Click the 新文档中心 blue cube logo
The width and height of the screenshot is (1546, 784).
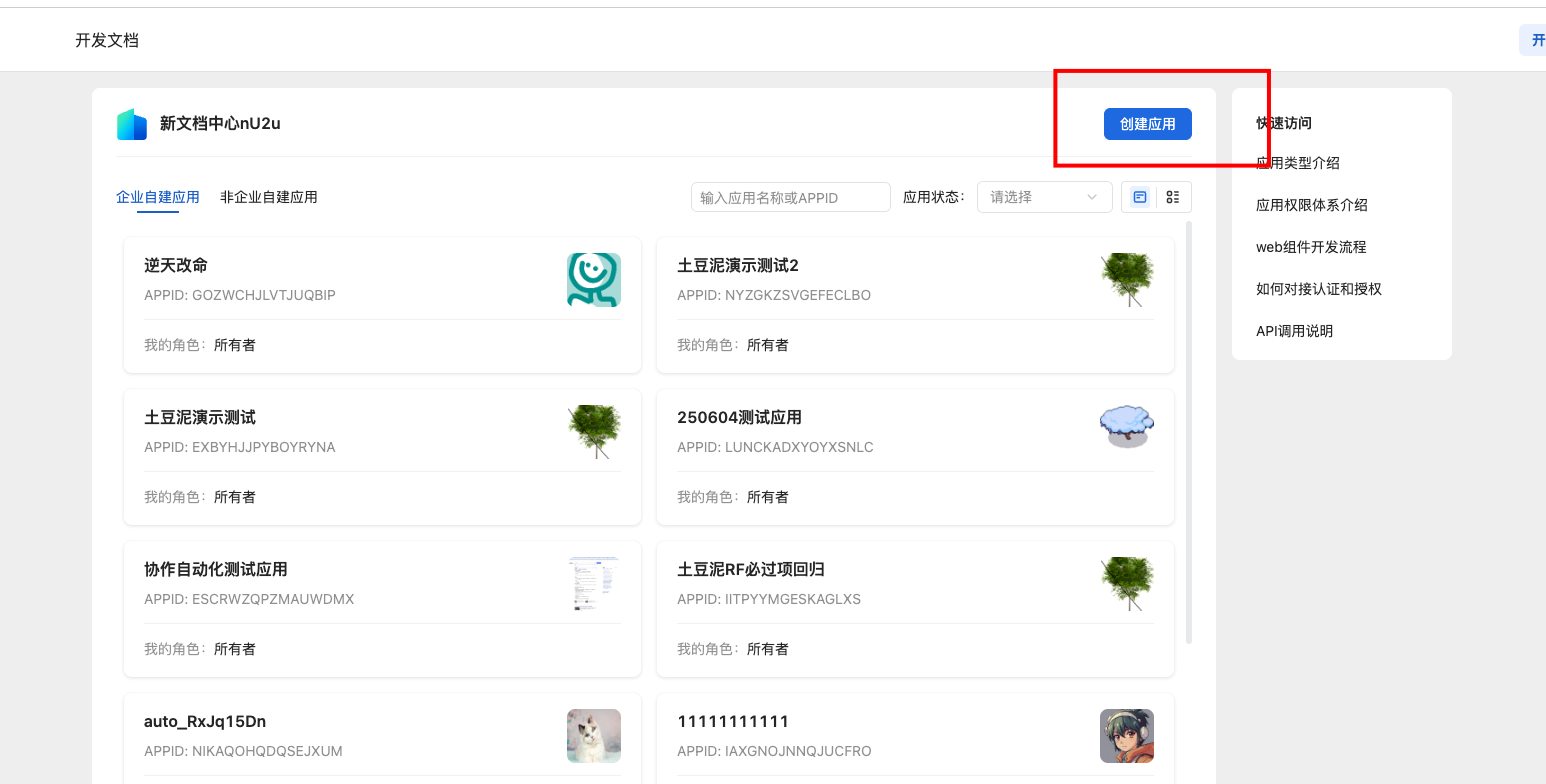[x=132, y=124]
